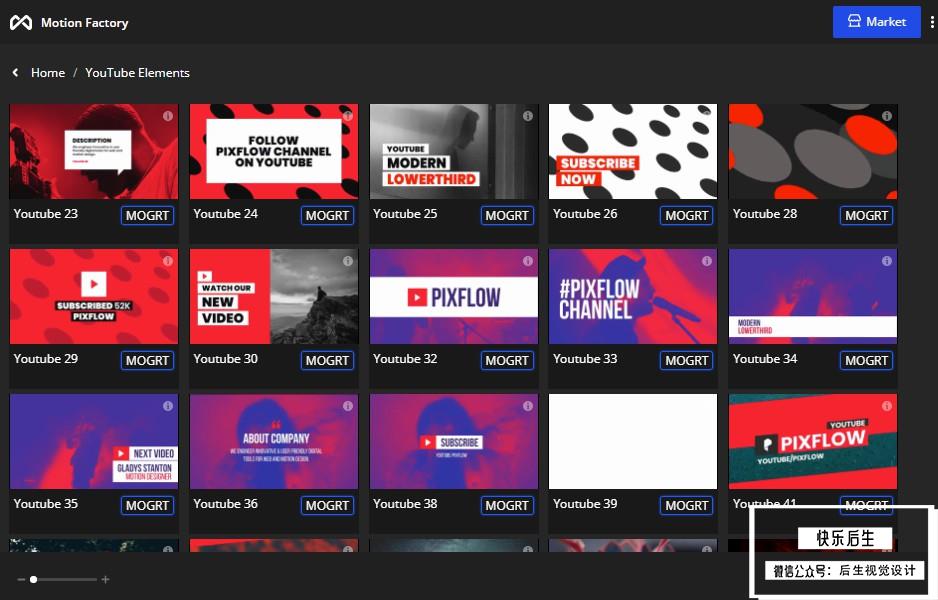938x600 pixels.
Task: Open info icon on Youtube 32
Action: point(528,261)
